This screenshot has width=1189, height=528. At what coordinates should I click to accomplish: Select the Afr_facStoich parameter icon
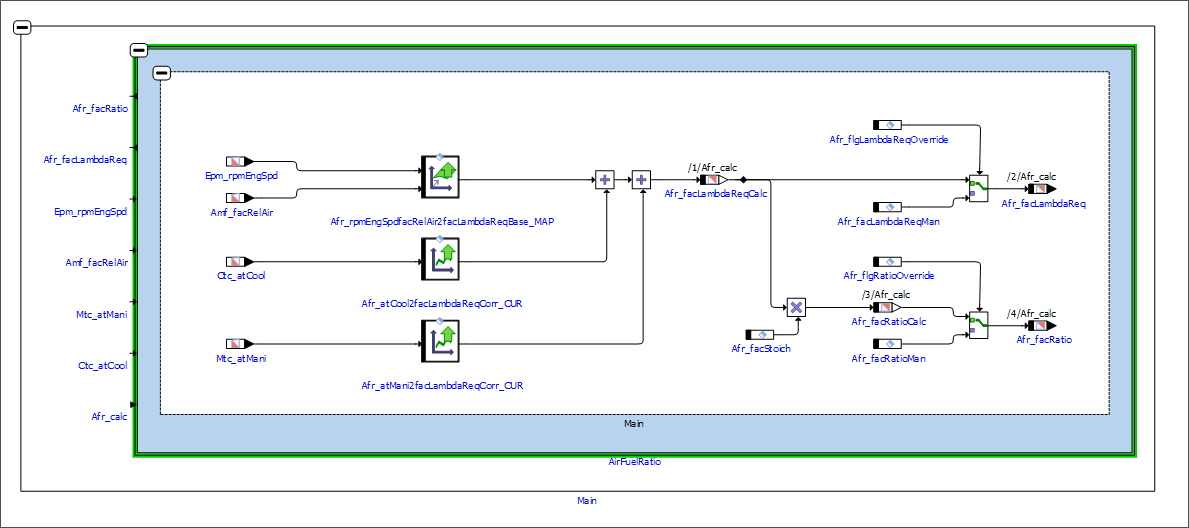click(x=760, y=334)
